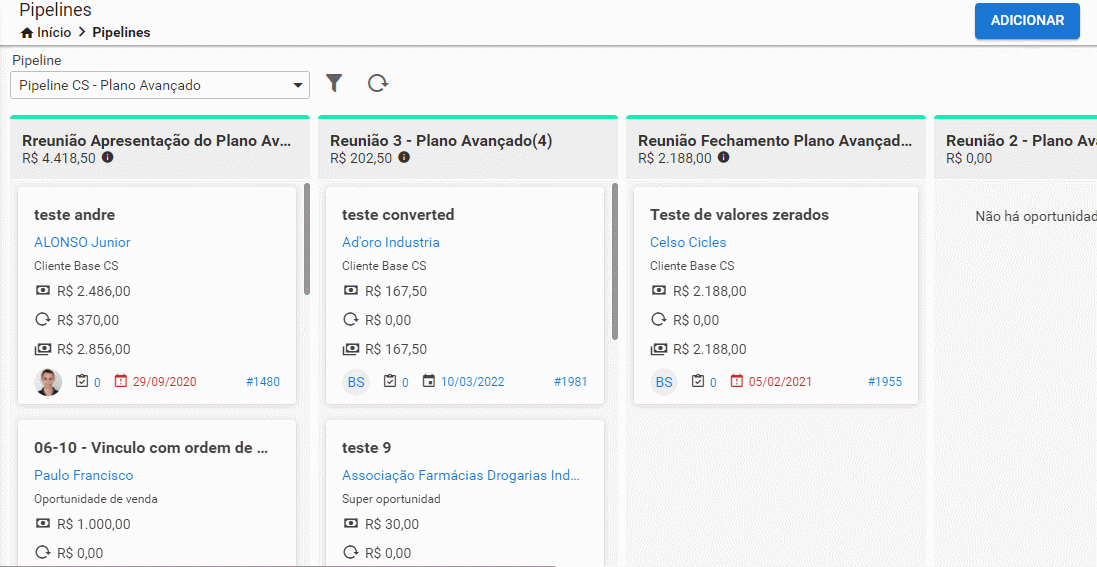
Task: Open opportunity number #1955
Action: [x=885, y=382]
